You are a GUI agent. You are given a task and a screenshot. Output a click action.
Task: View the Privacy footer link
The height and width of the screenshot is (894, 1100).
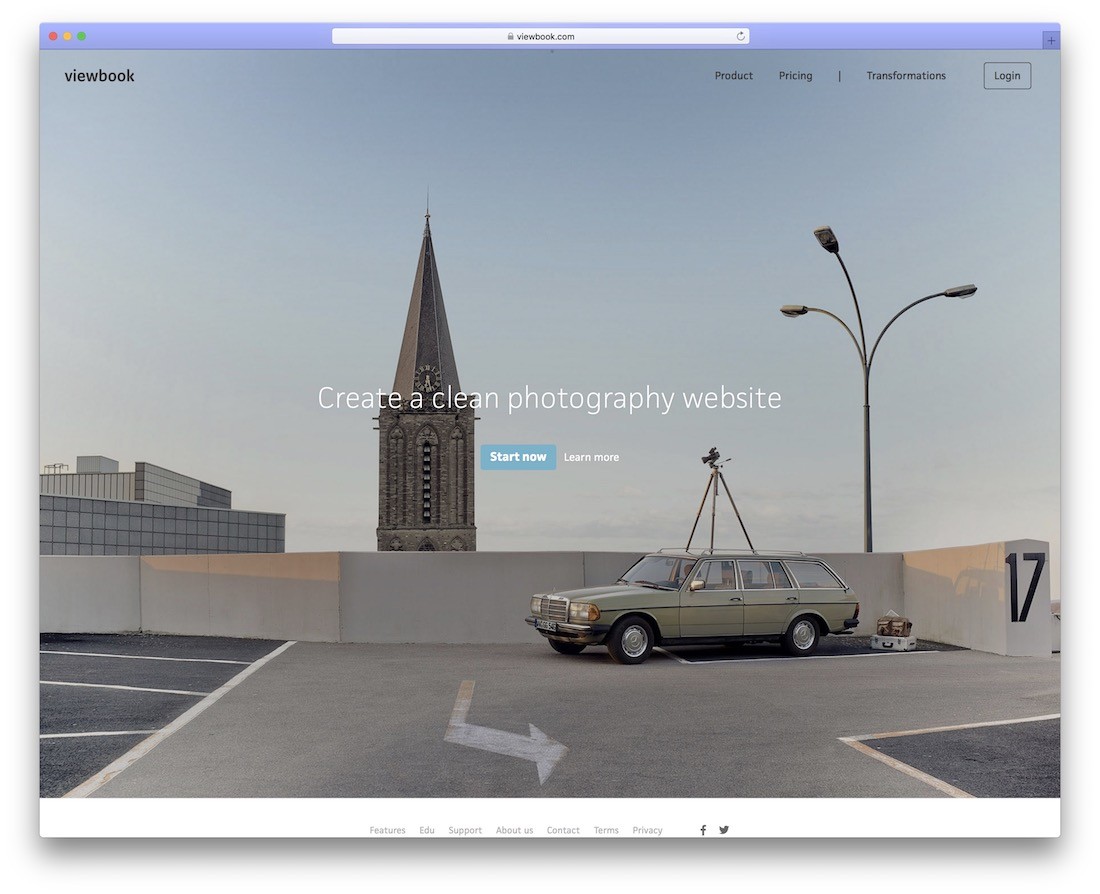[x=648, y=830]
